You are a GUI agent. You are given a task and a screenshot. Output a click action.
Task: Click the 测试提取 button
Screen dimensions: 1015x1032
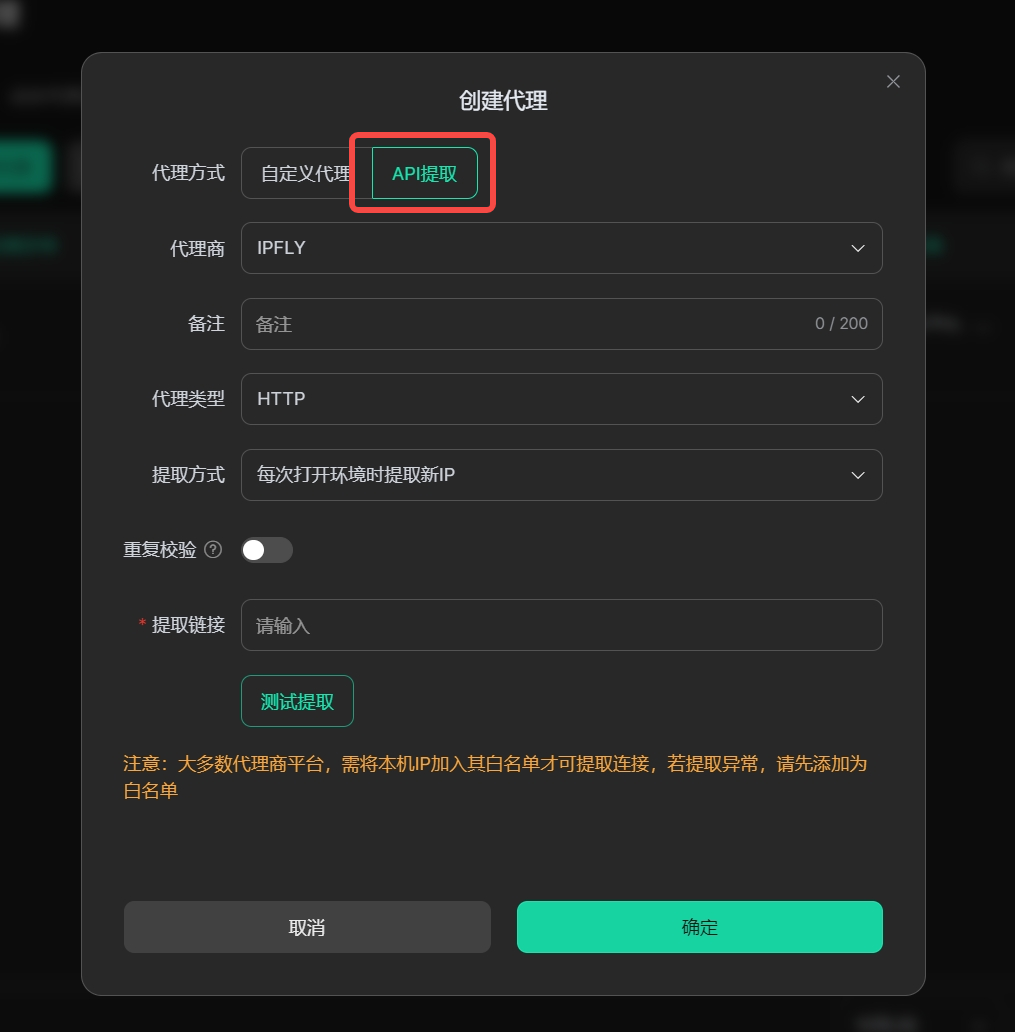coord(298,701)
